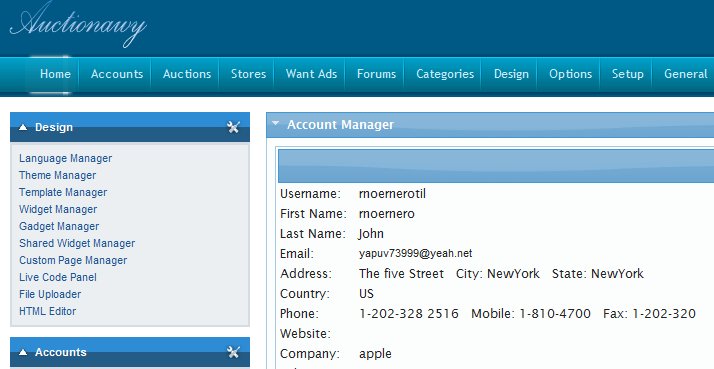714x369 pixels.
Task: Click the Auctionawy logo
Action: (x=78, y=24)
